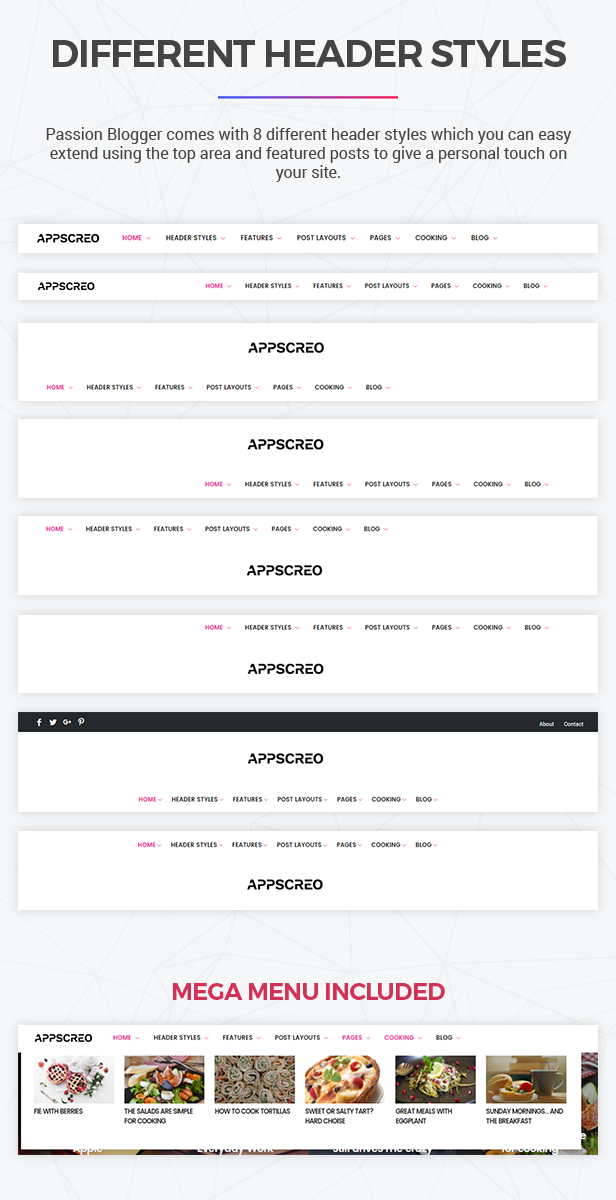This screenshot has height=1200, width=616.
Task: Select the salad plate thumbnail in the mega menu
Action: click(164, 1079)
